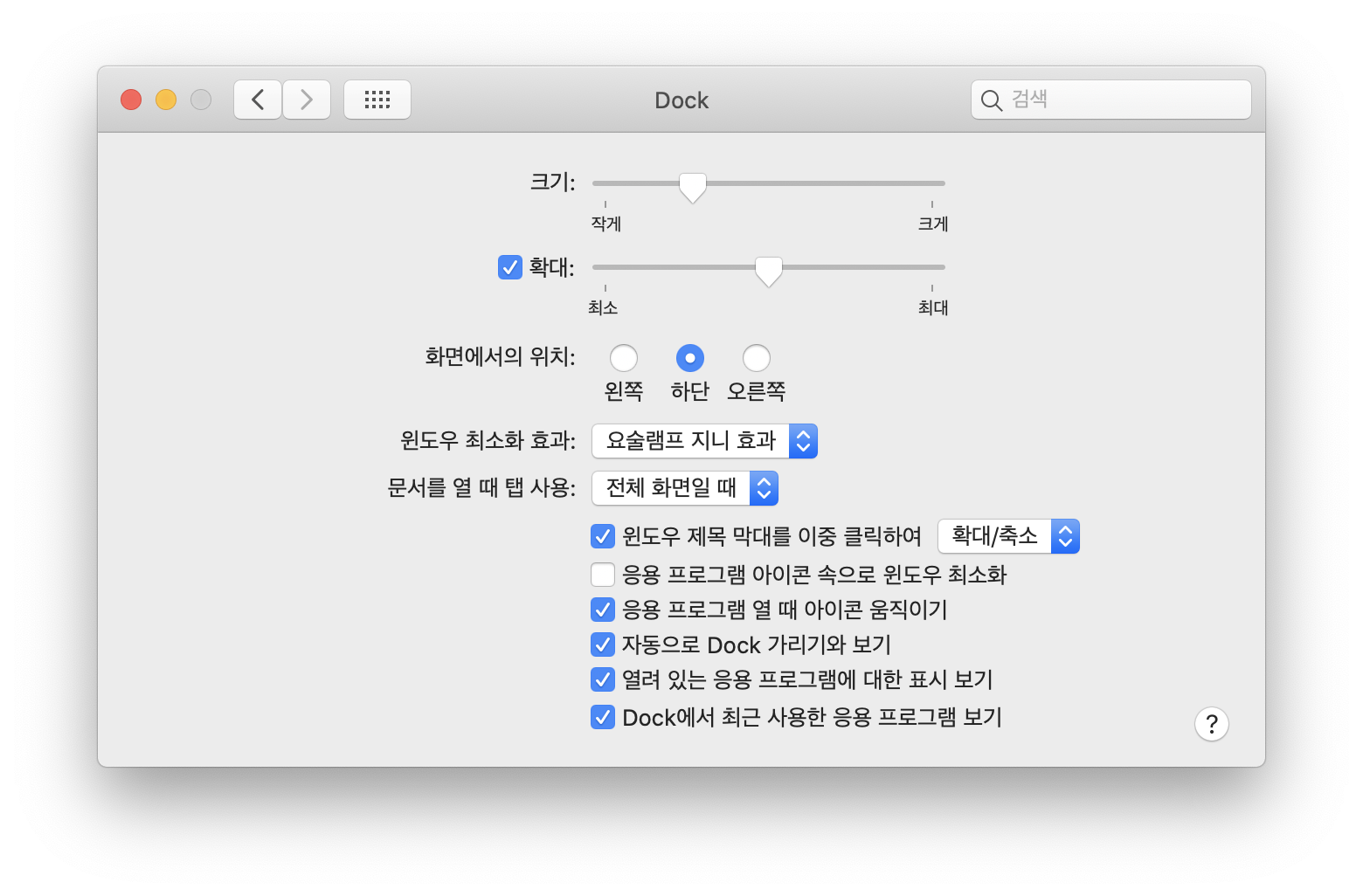
Task: Select the 하단 position radio button
Action: pyautogui.click(x=690, y=358)
